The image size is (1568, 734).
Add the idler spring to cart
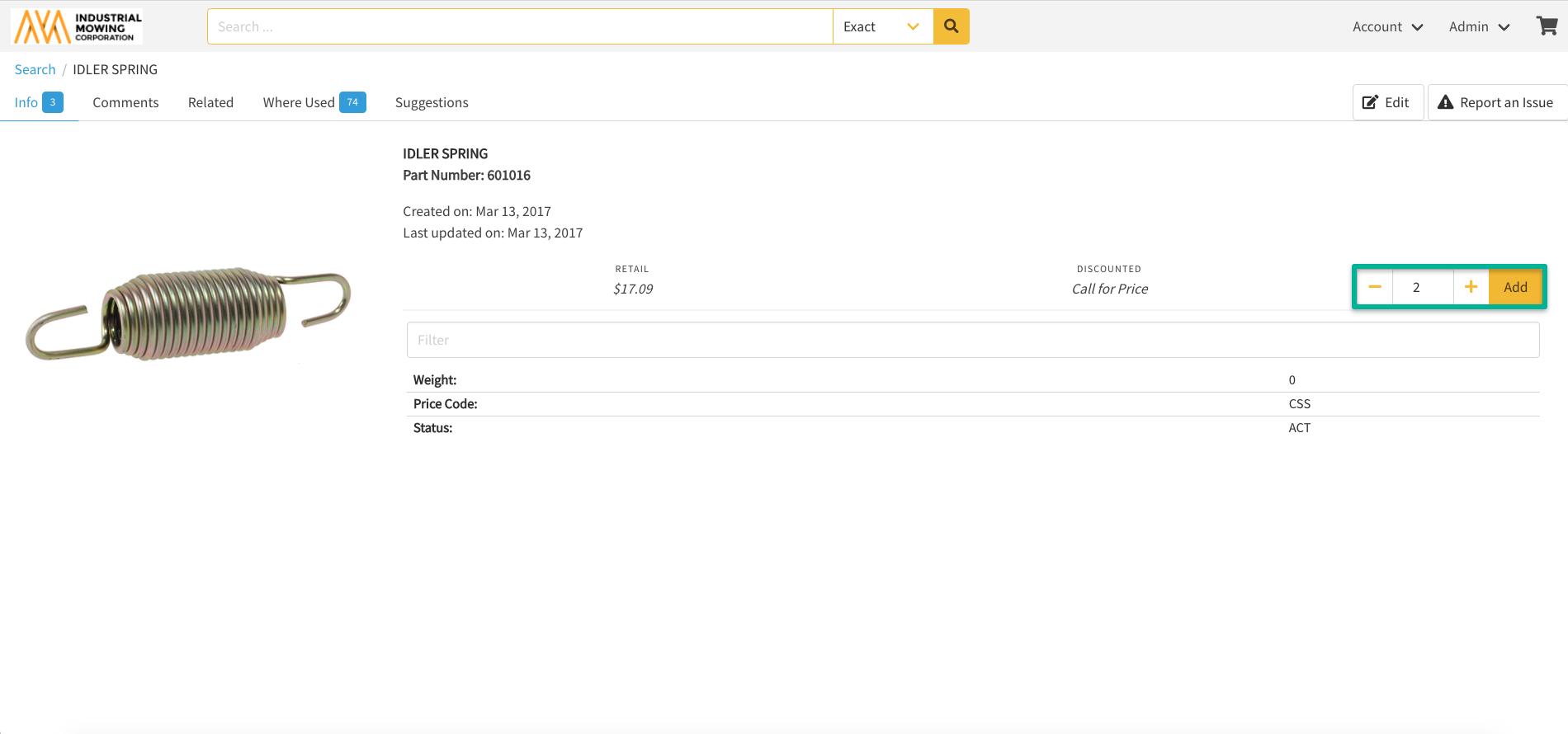tap(1515, 287)
